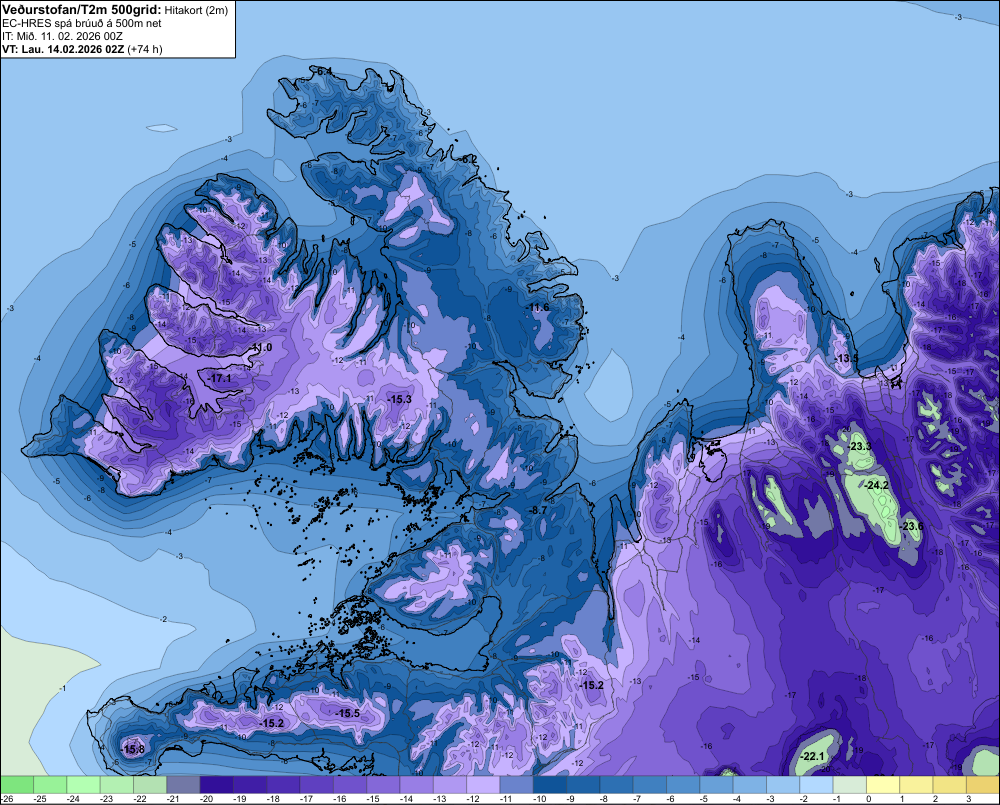Image resolution: width=1000 pixels, height=805 pixels.
Task: Click the -13.5 temperature label
Action: [846, 358]
